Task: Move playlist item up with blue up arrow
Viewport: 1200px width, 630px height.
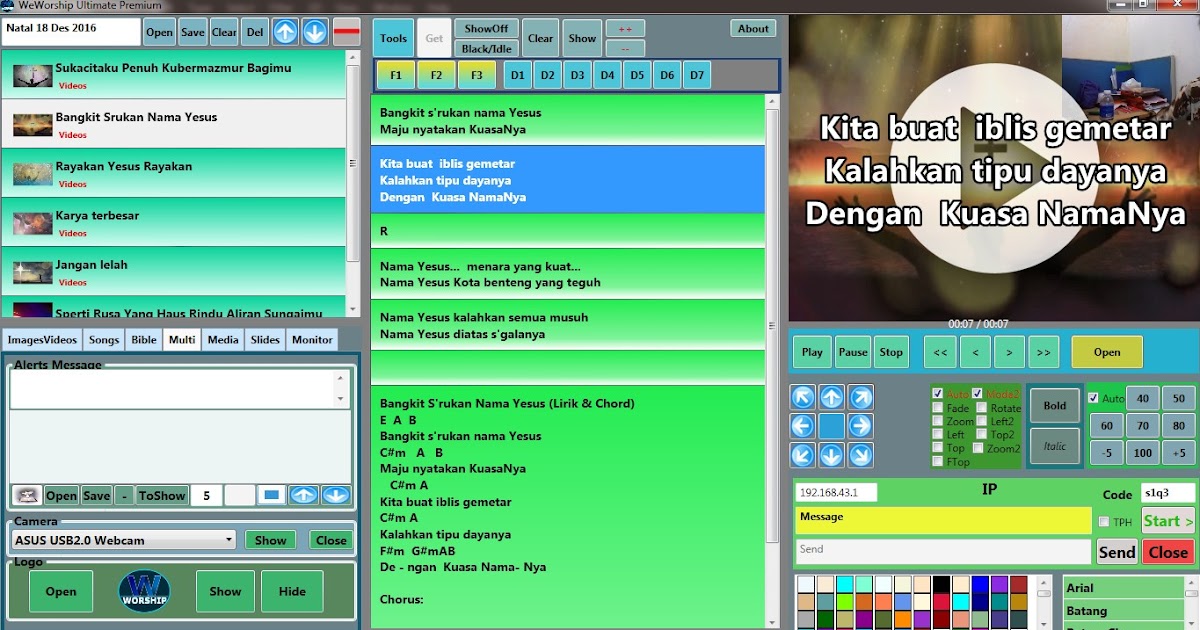Action: (287, 32)
